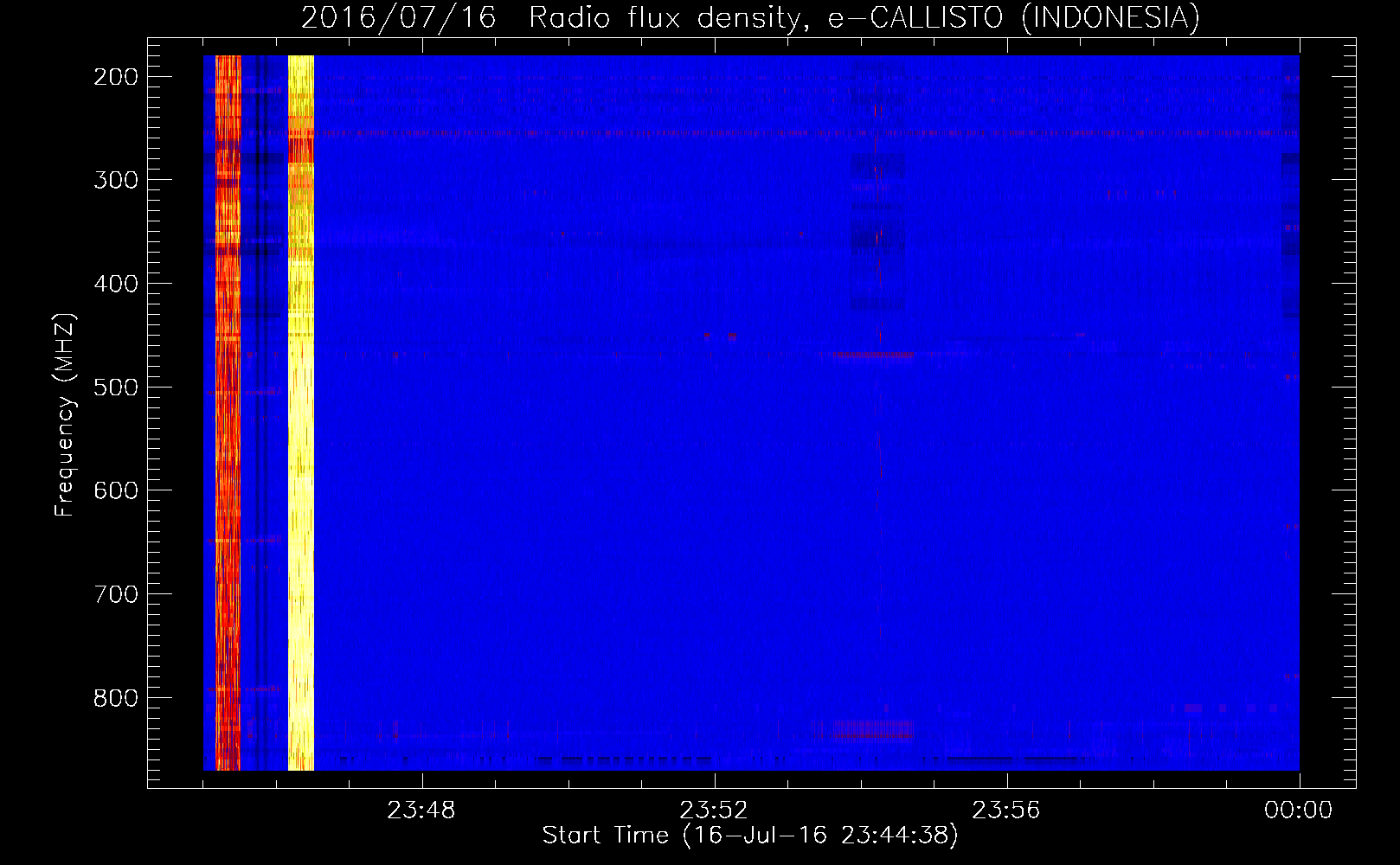Screen dimensions: 1400x865
Task: Click the "Frequency (MHZ)" axis label
Action: (x=65, y=414)
